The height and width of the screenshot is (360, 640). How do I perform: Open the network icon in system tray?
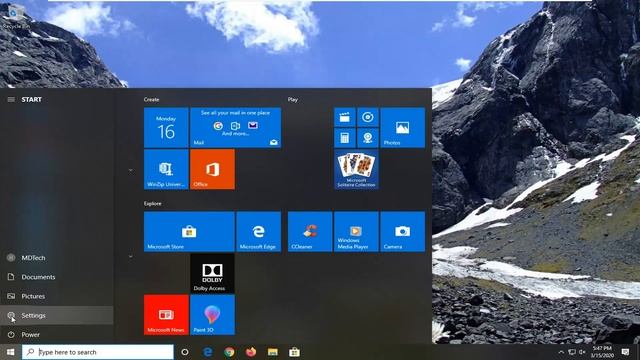pos(572,352)
